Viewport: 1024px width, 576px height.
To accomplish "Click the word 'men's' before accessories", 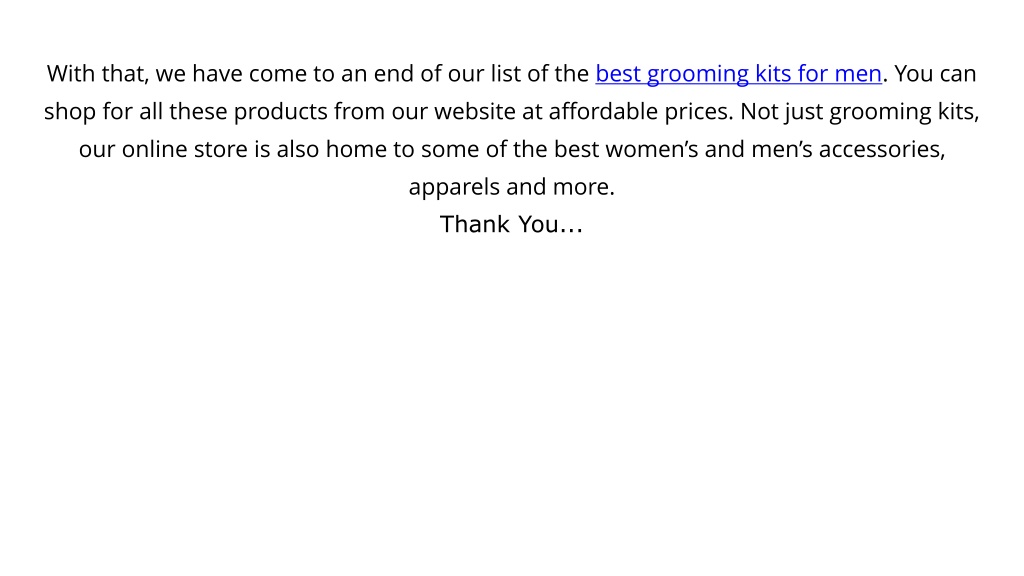I will 782,150.
